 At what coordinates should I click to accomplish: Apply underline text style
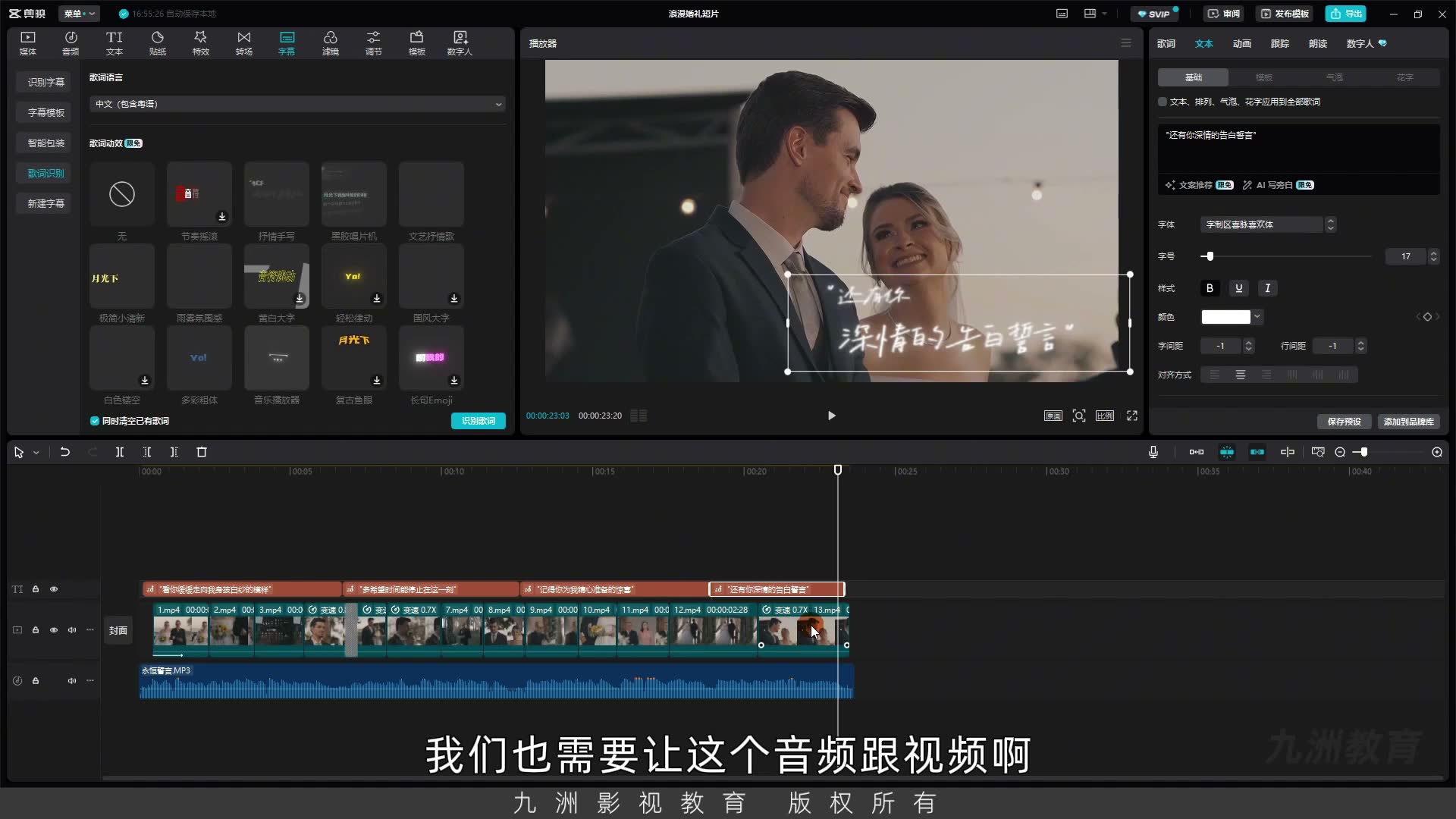click(x=1238, y=288)
